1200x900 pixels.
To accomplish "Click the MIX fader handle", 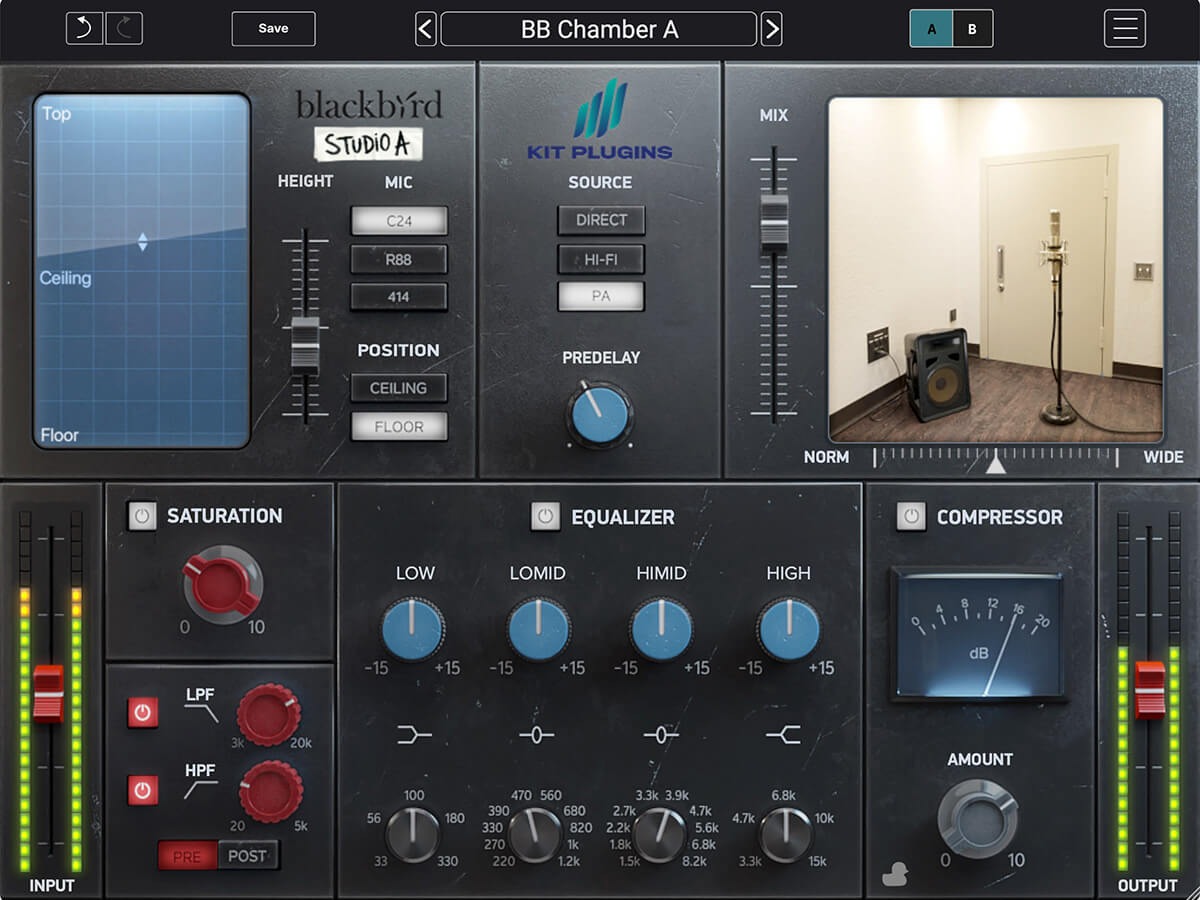I will pos(774,220).
